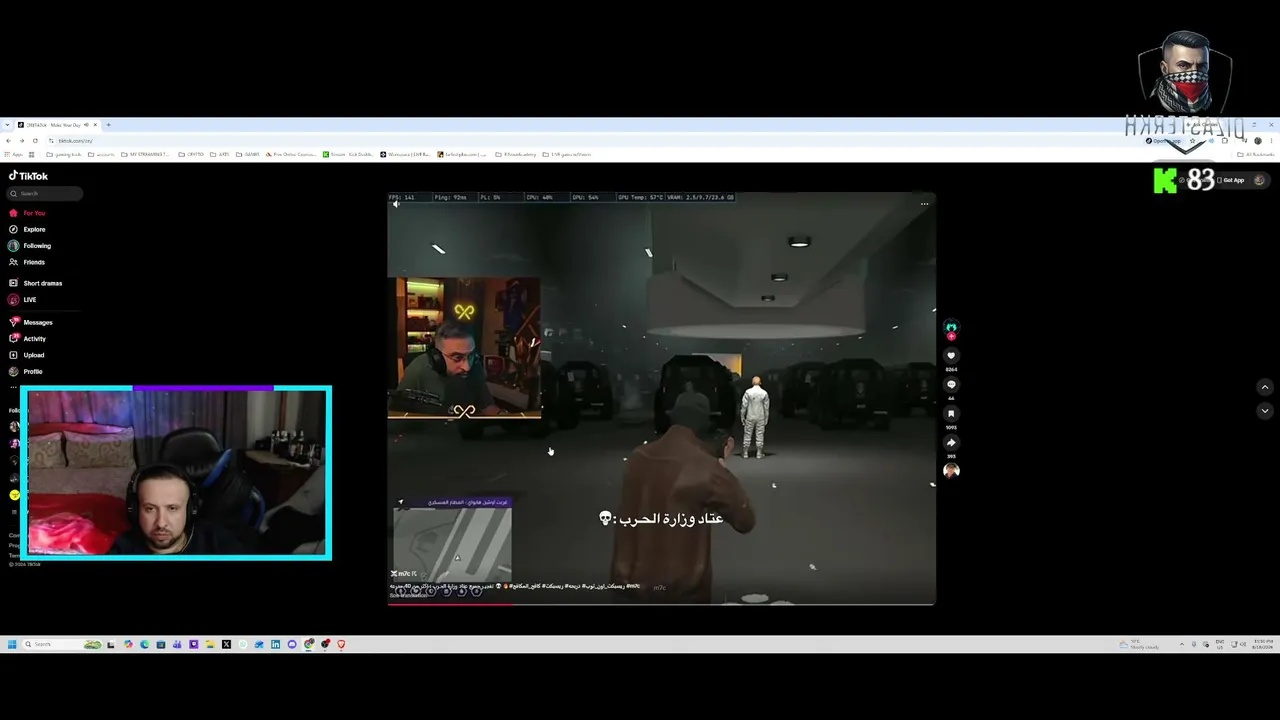Open the Friends section
Screen dimensions: 1280x720
(28, 262)
